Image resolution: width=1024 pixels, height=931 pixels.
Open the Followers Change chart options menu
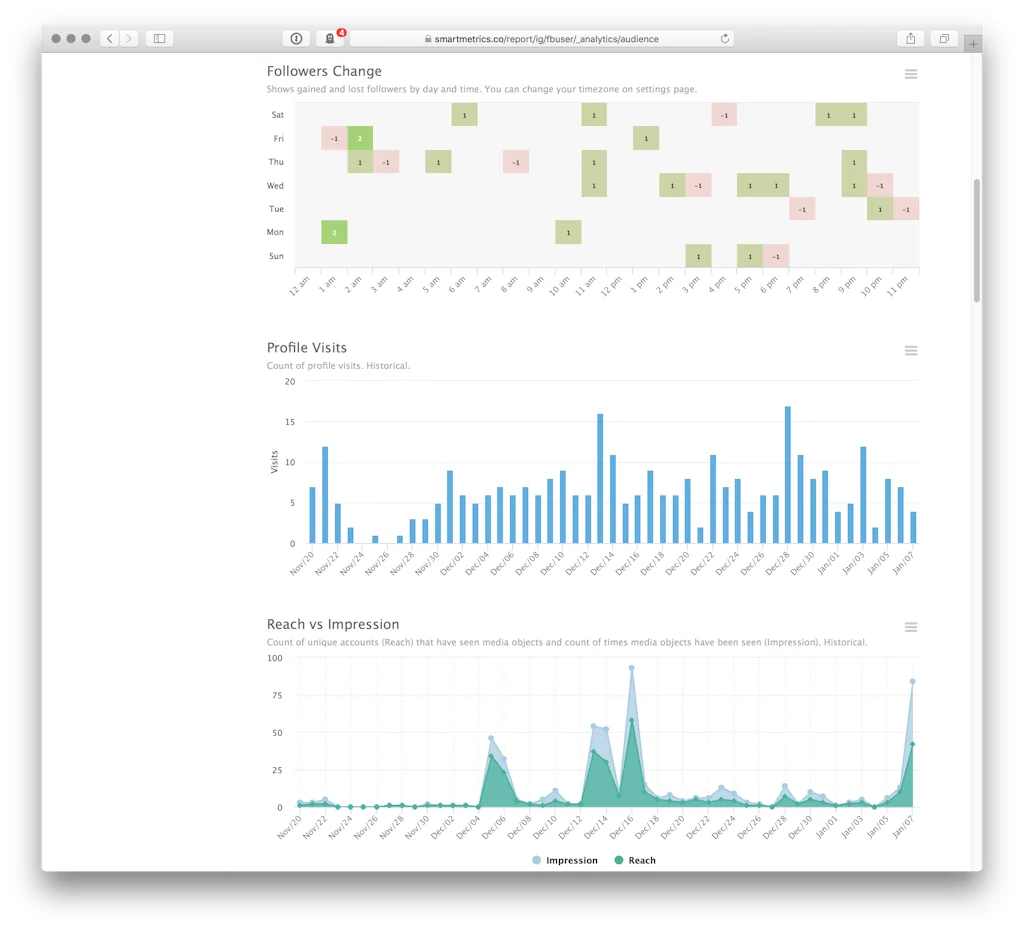click(x=911, y=73)
